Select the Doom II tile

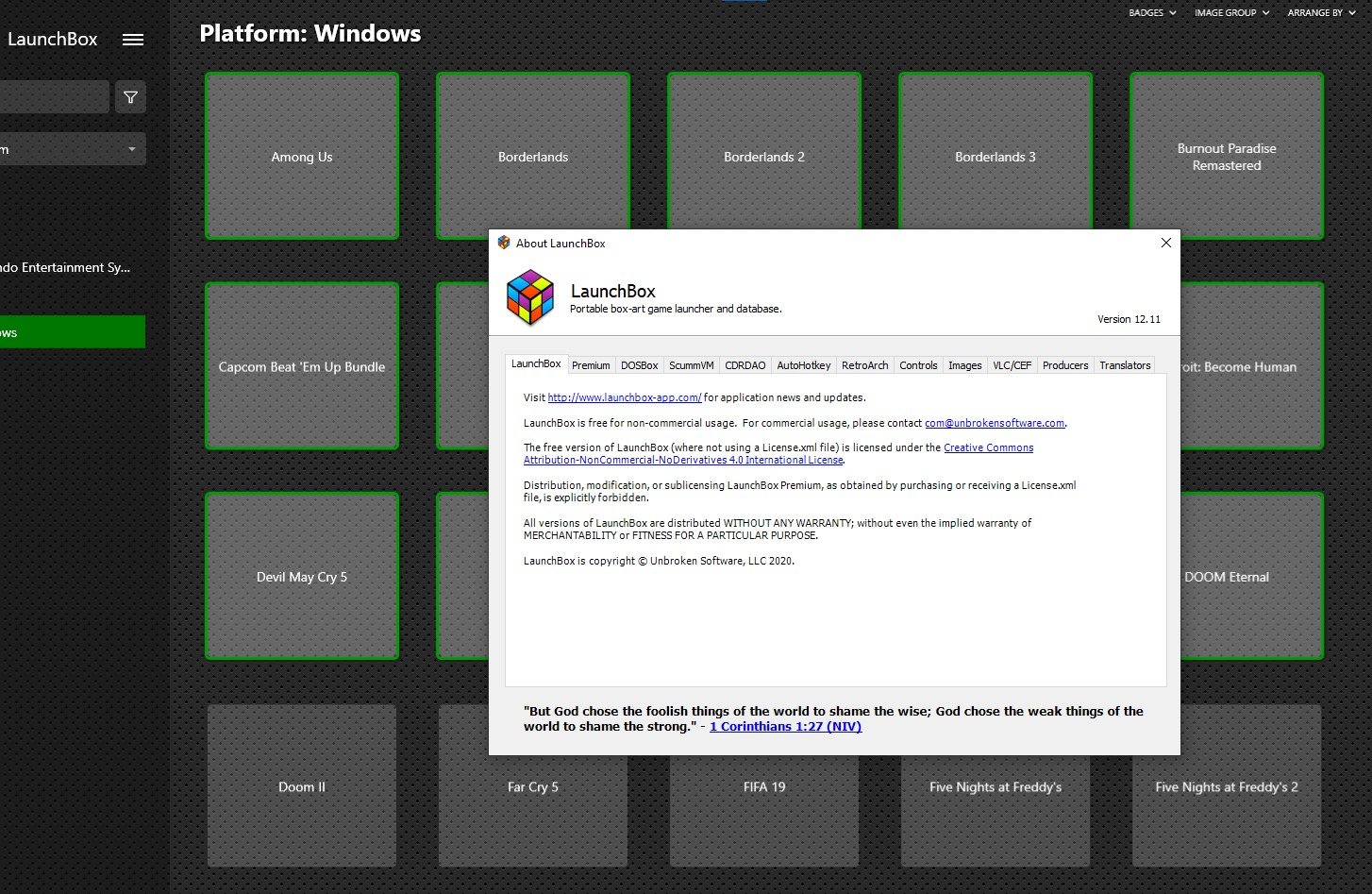pyautogui.click(x=302, y=786)
